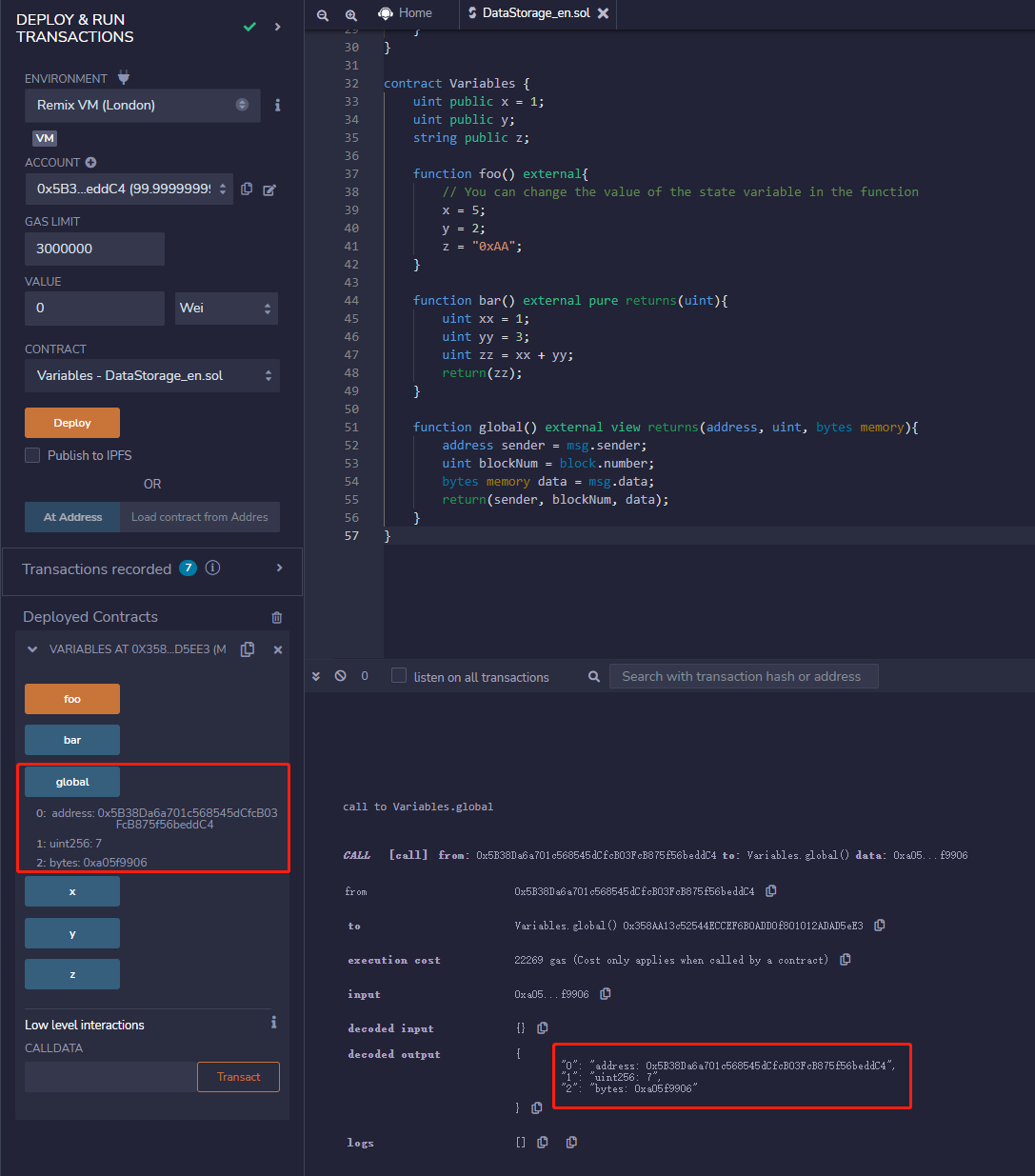Screen dimensions: 1035x1176
Task: Check the Publish to IPFS option
Action: tap(31, 455)
